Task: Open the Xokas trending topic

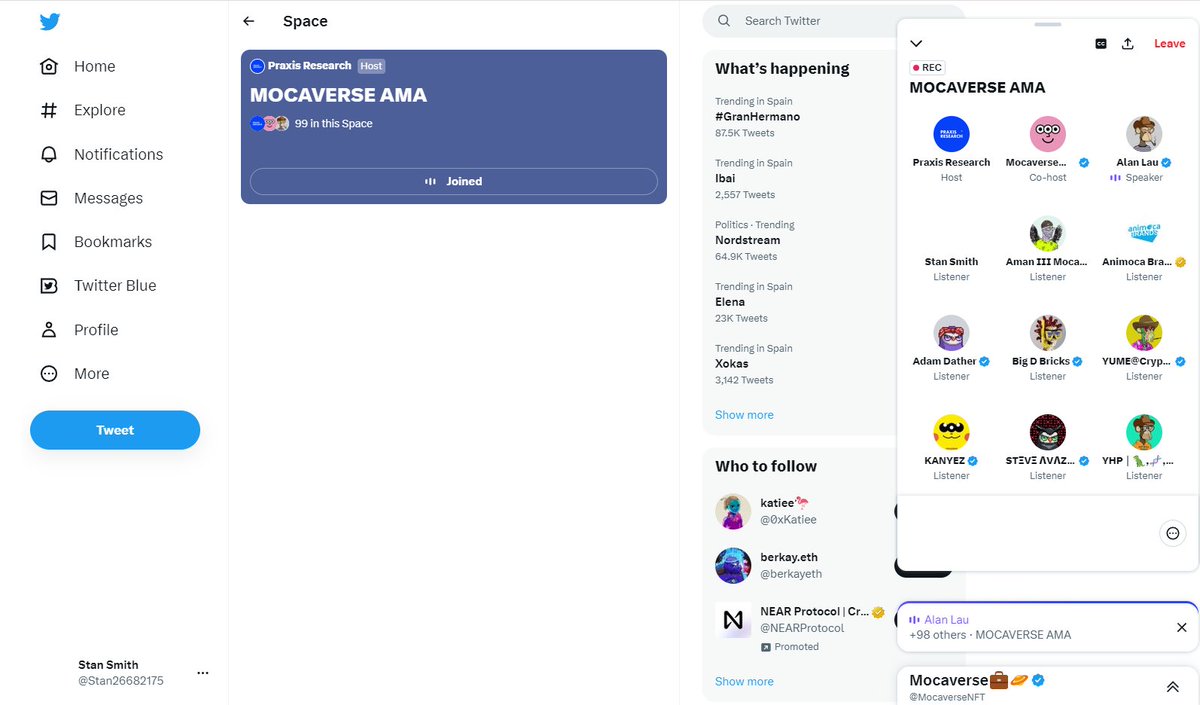Action: pyautogui.click(x=732, y=364)
